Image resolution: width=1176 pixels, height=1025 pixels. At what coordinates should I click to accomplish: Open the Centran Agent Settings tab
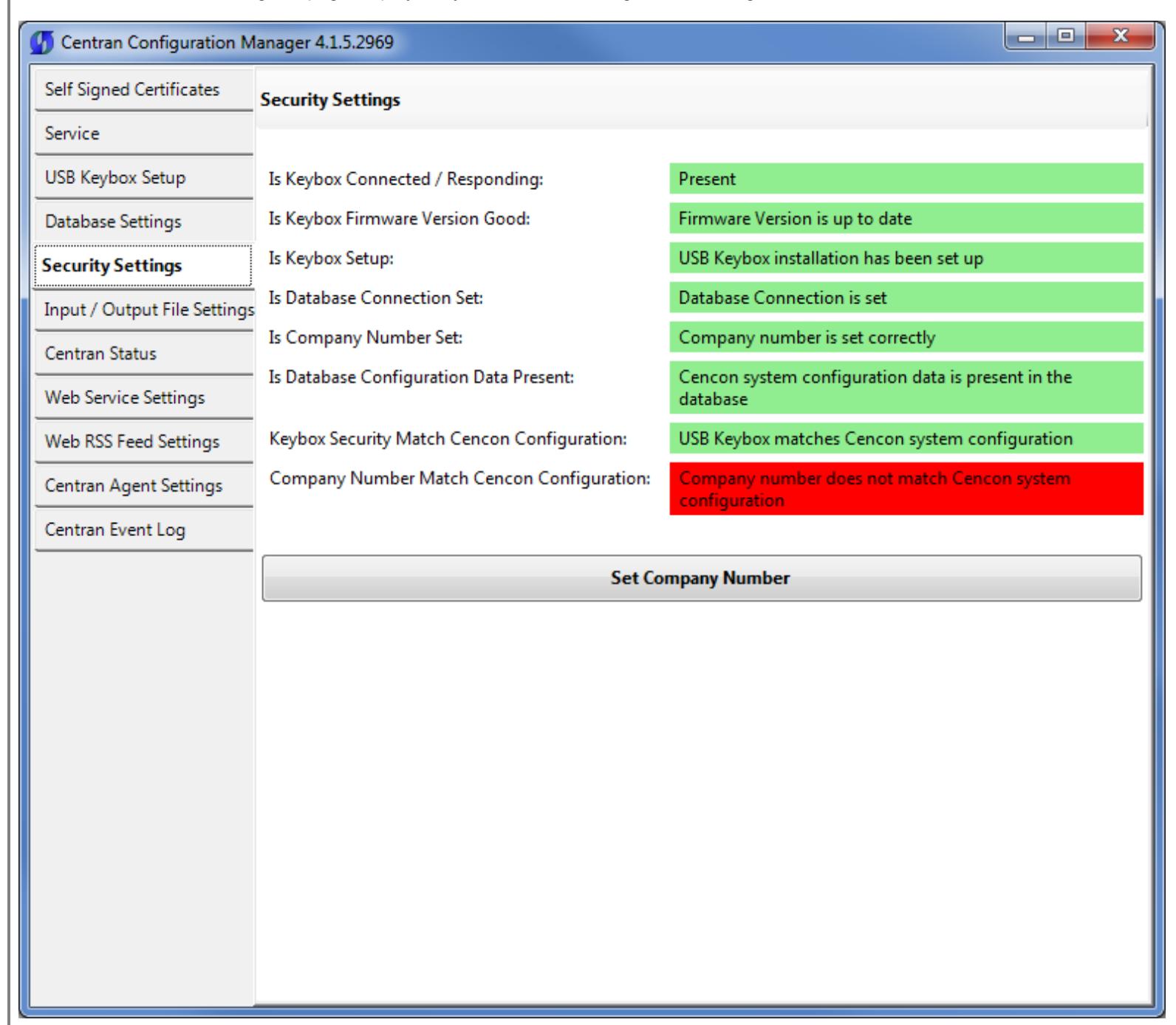coord(143,486)
